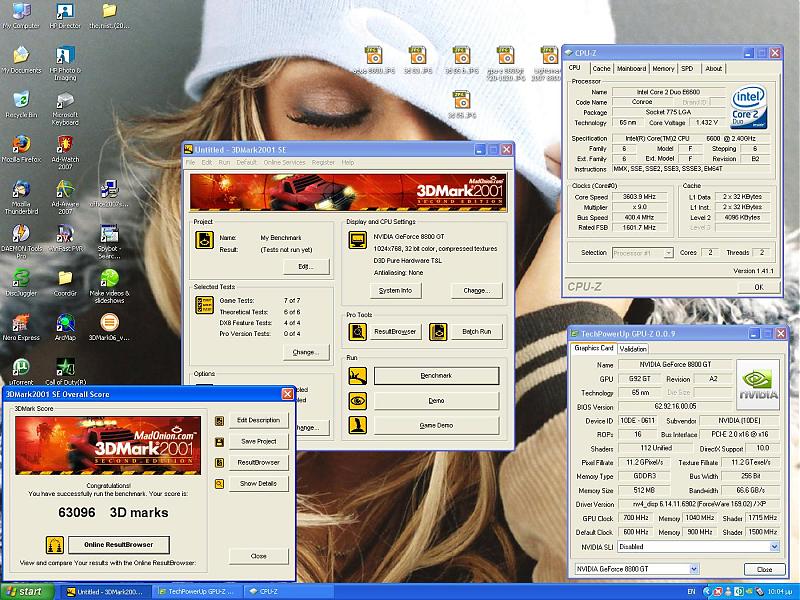
Task: Click the CPU-Z Core Speed value field
Action: pyautogui.click(x=639, y=197)
